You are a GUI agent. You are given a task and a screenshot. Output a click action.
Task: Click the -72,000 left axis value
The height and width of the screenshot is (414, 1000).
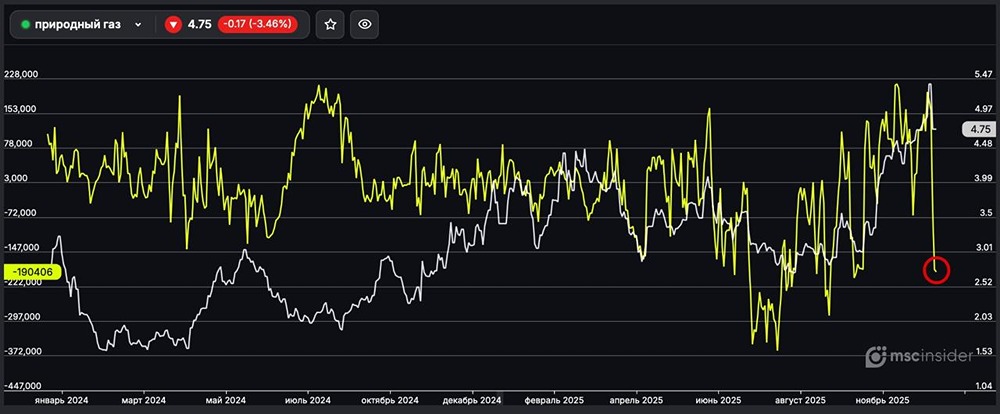[x=21, y=213]
